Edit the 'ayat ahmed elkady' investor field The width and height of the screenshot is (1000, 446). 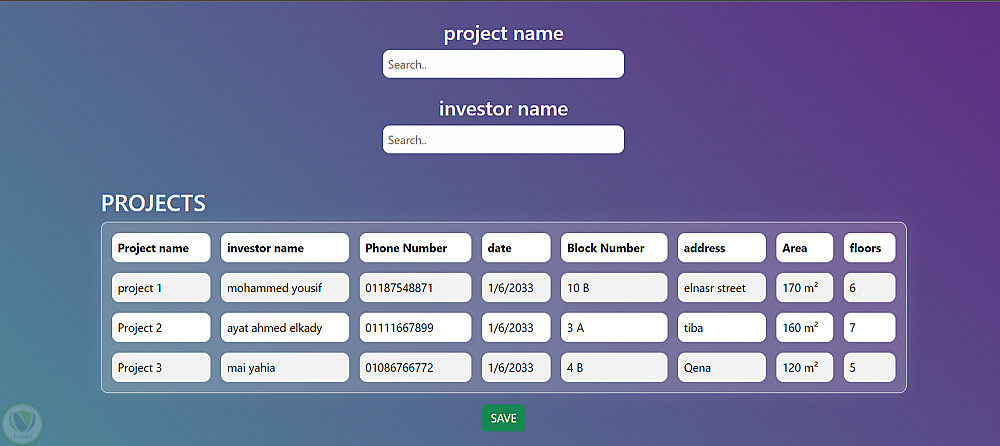[x=285, y=328]
